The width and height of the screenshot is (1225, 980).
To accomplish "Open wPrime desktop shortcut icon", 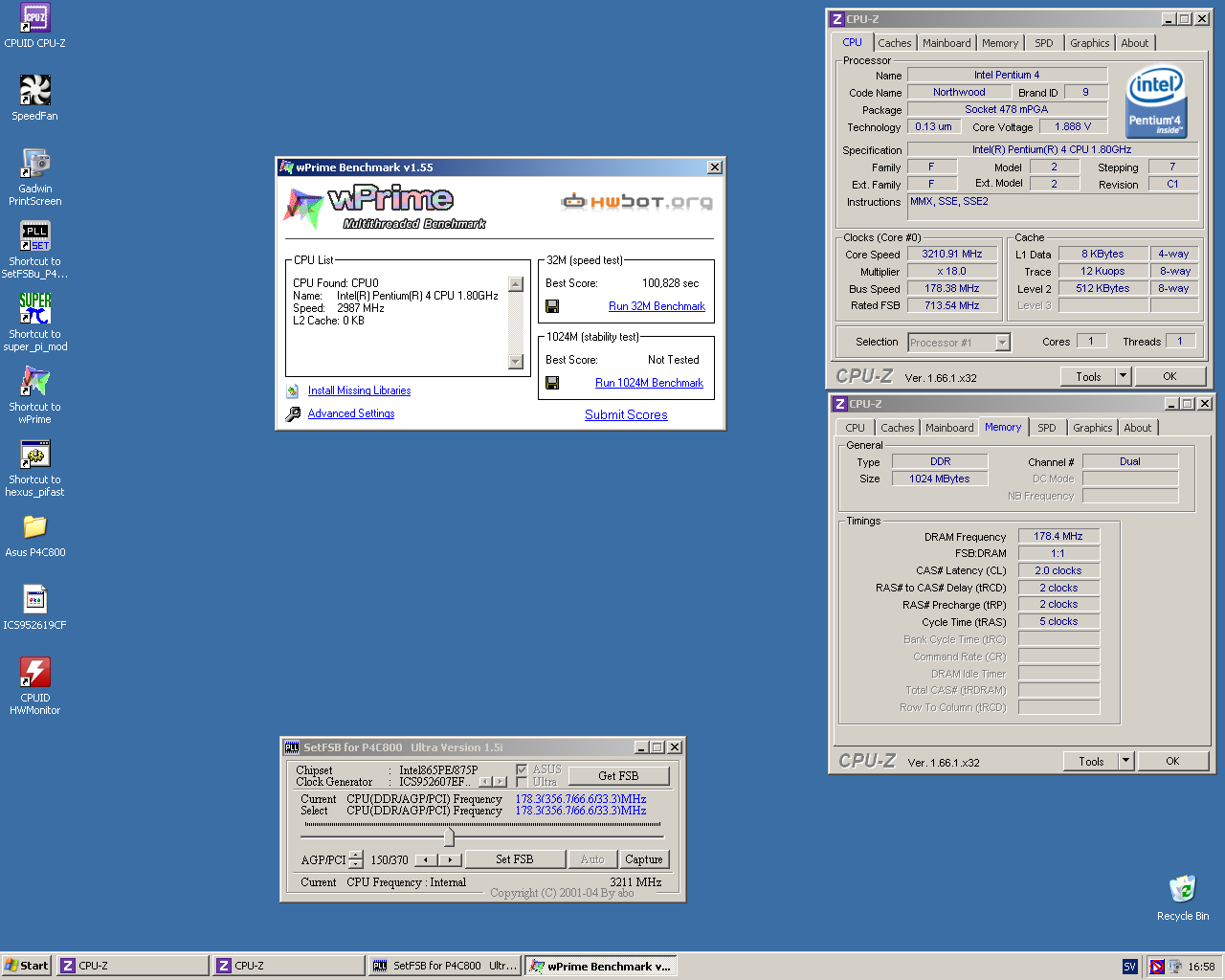I will (35, 381).
